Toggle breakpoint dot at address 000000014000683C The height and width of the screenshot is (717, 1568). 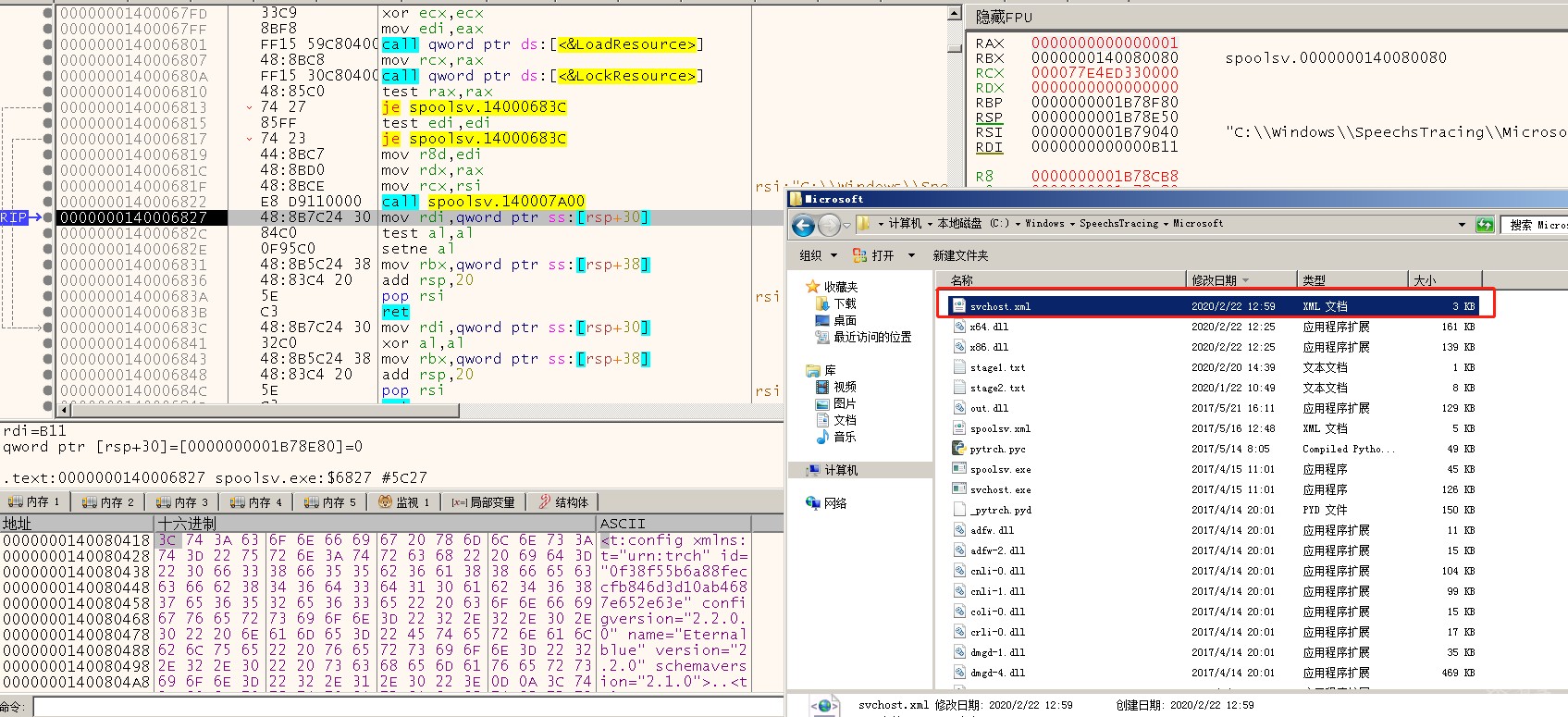point(47,328)
